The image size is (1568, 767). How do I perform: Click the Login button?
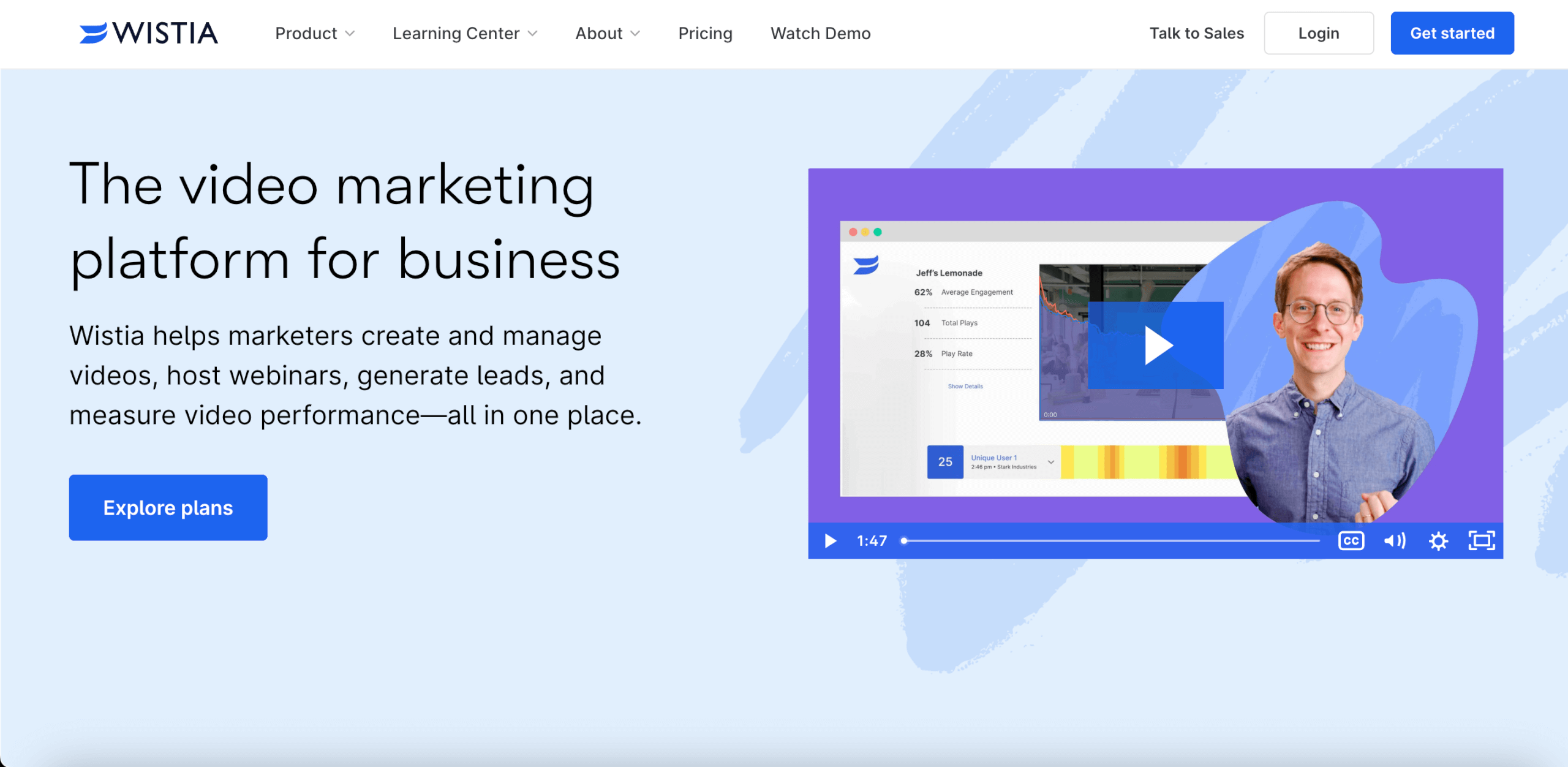1319,33
